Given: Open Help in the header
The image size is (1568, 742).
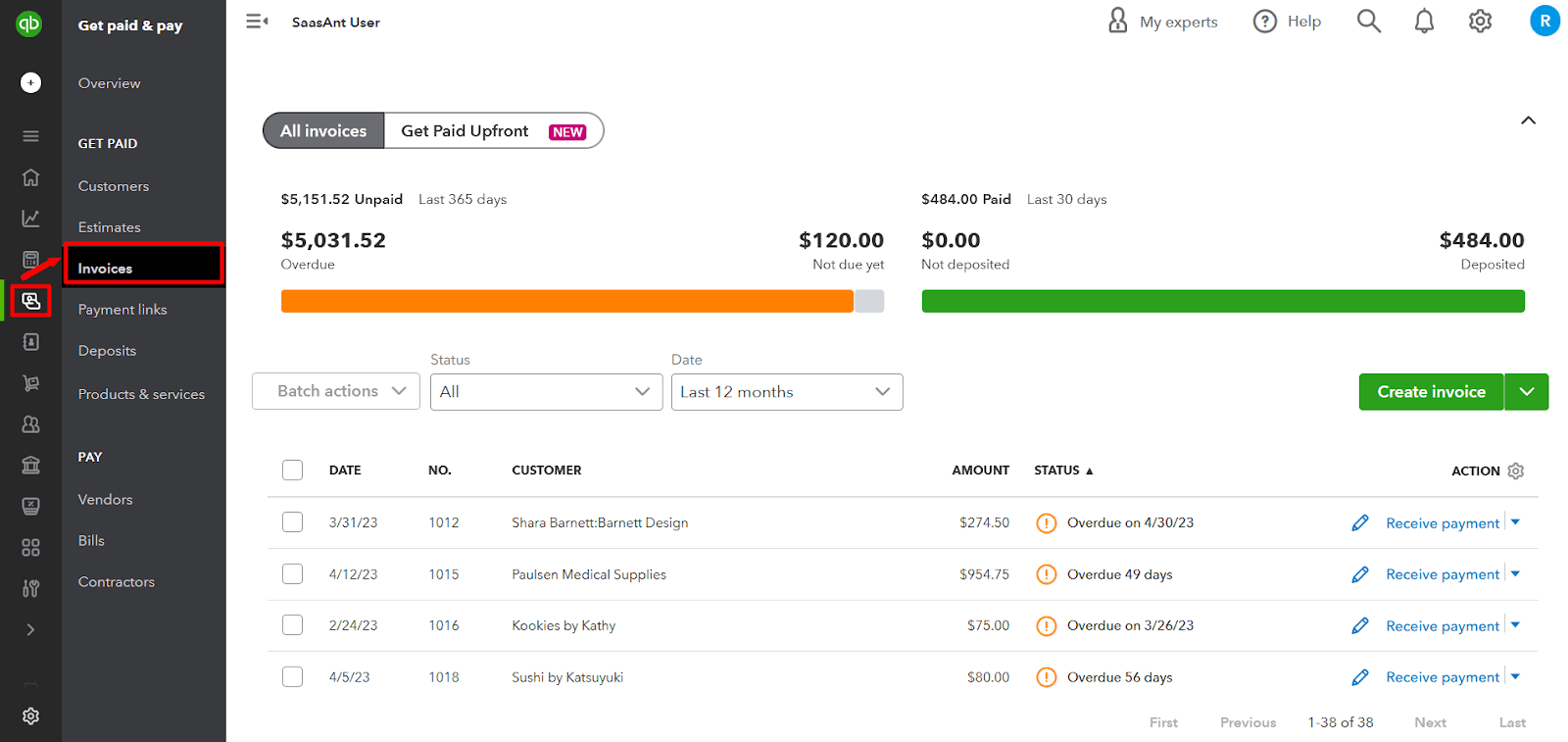Looking at the screenshot, I should 1287,22.
